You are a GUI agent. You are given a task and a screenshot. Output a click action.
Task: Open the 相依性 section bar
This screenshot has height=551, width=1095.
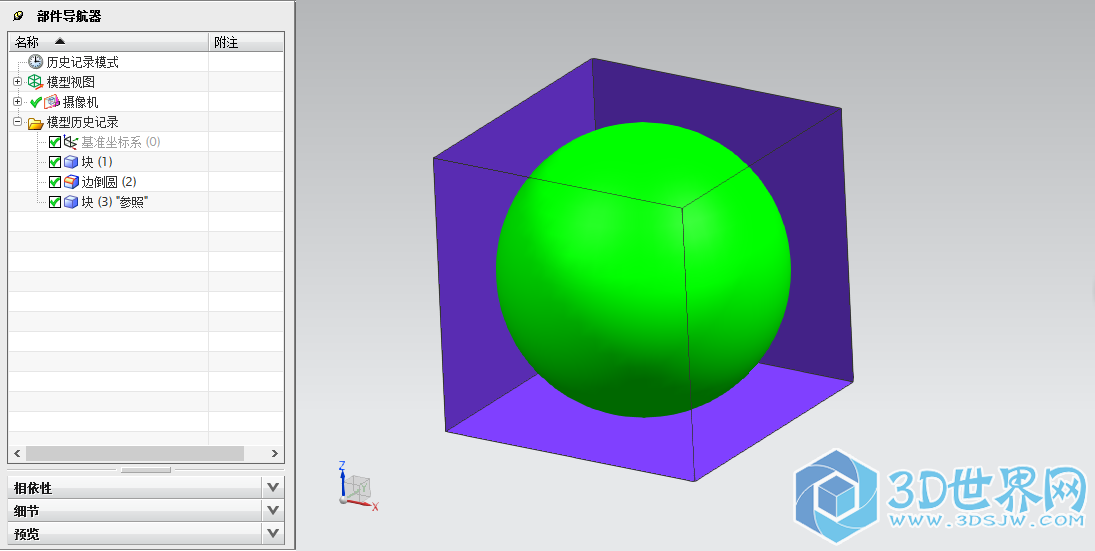(146, 487)
